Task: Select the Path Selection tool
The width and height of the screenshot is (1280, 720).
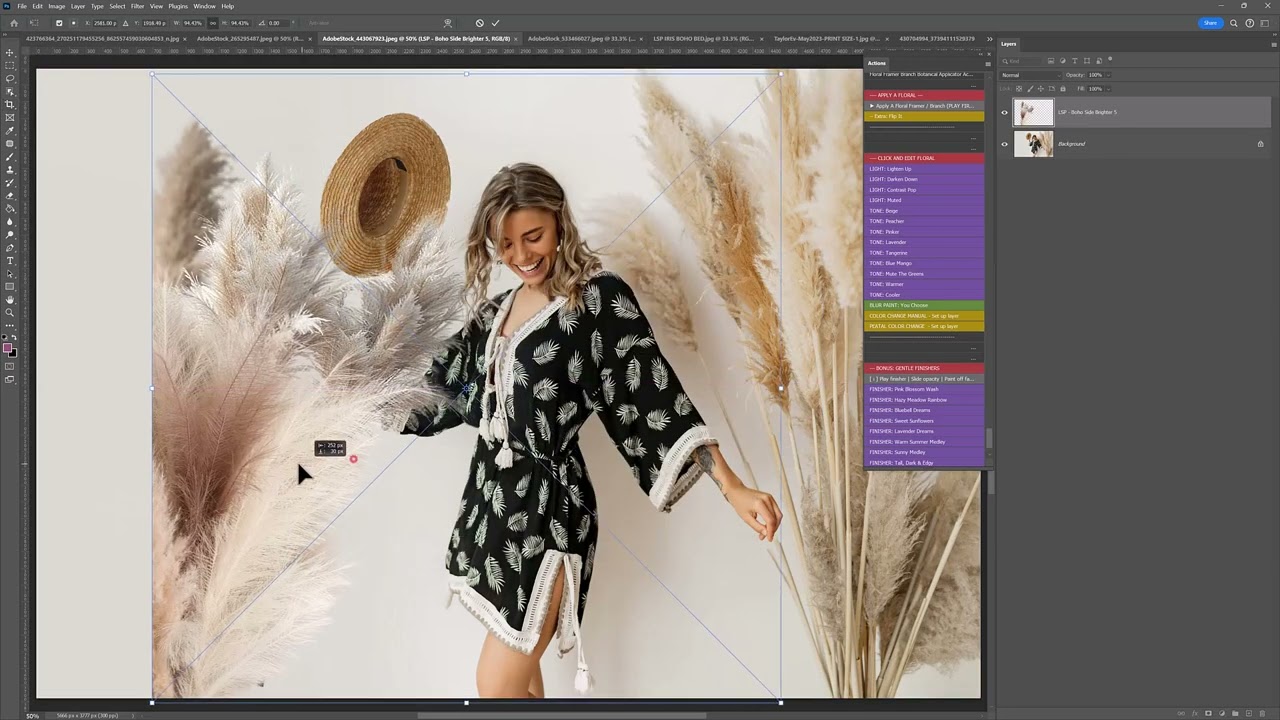Action: [10, 273]
